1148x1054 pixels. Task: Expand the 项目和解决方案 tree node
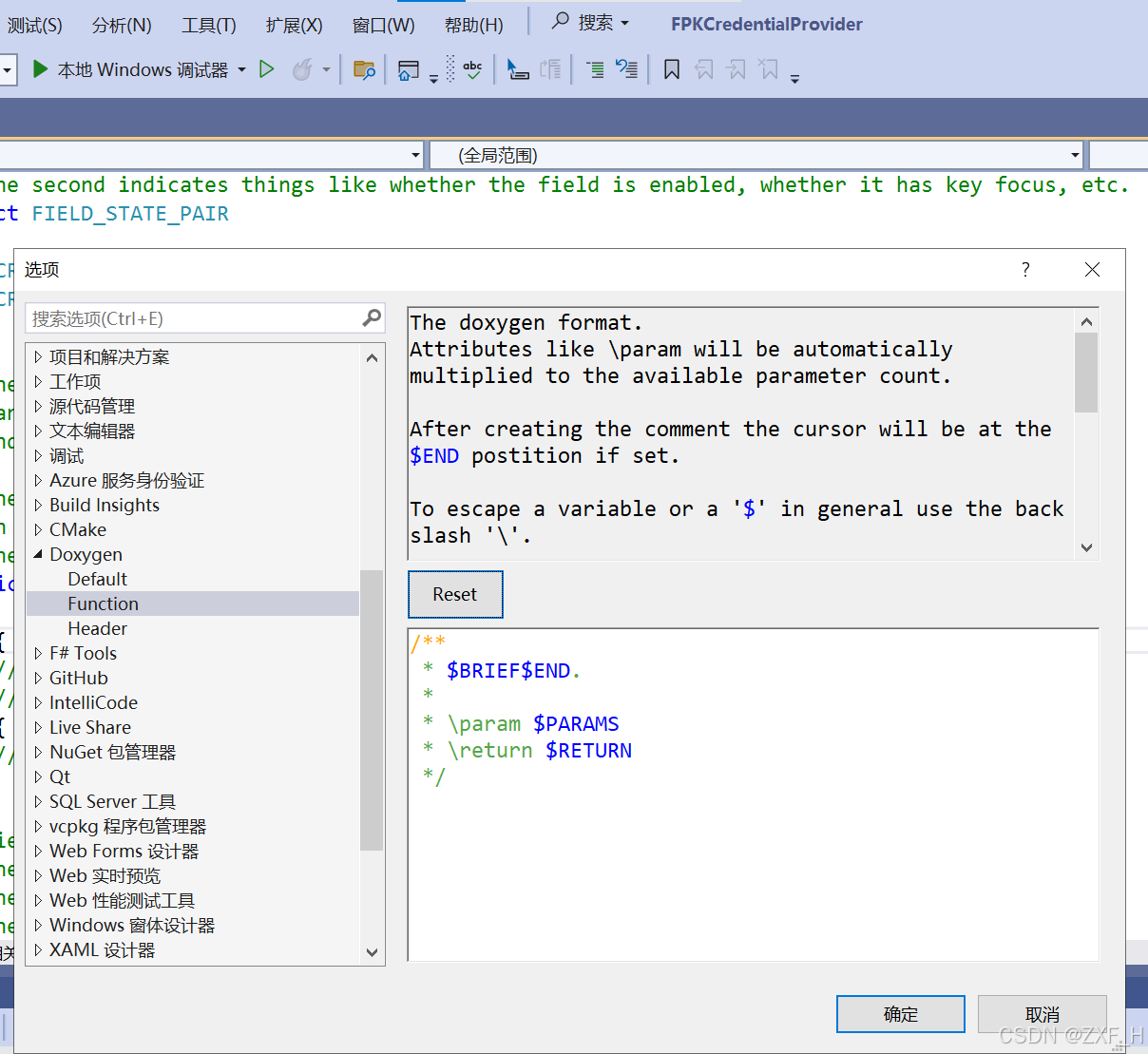coord(38,357)
